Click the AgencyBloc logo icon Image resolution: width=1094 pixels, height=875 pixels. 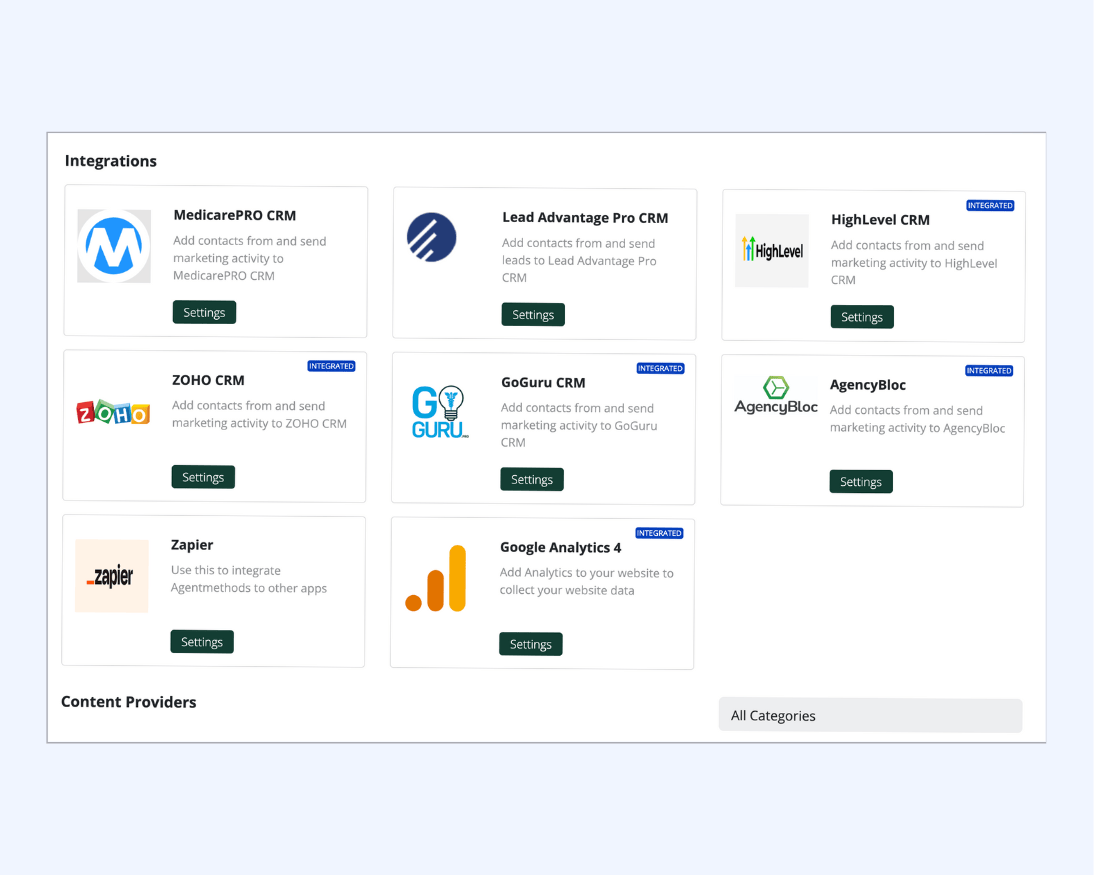click(x=776, y=395)
